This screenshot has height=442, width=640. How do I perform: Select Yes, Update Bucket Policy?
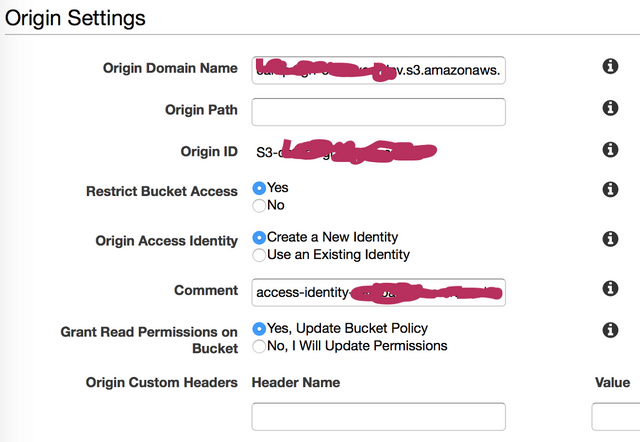pos(259,329)
